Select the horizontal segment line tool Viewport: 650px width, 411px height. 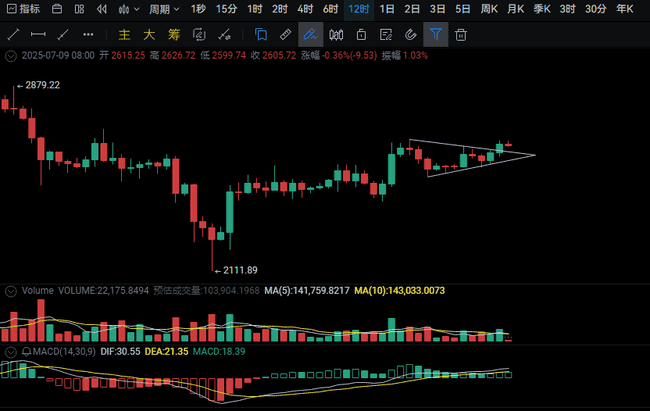38,34
